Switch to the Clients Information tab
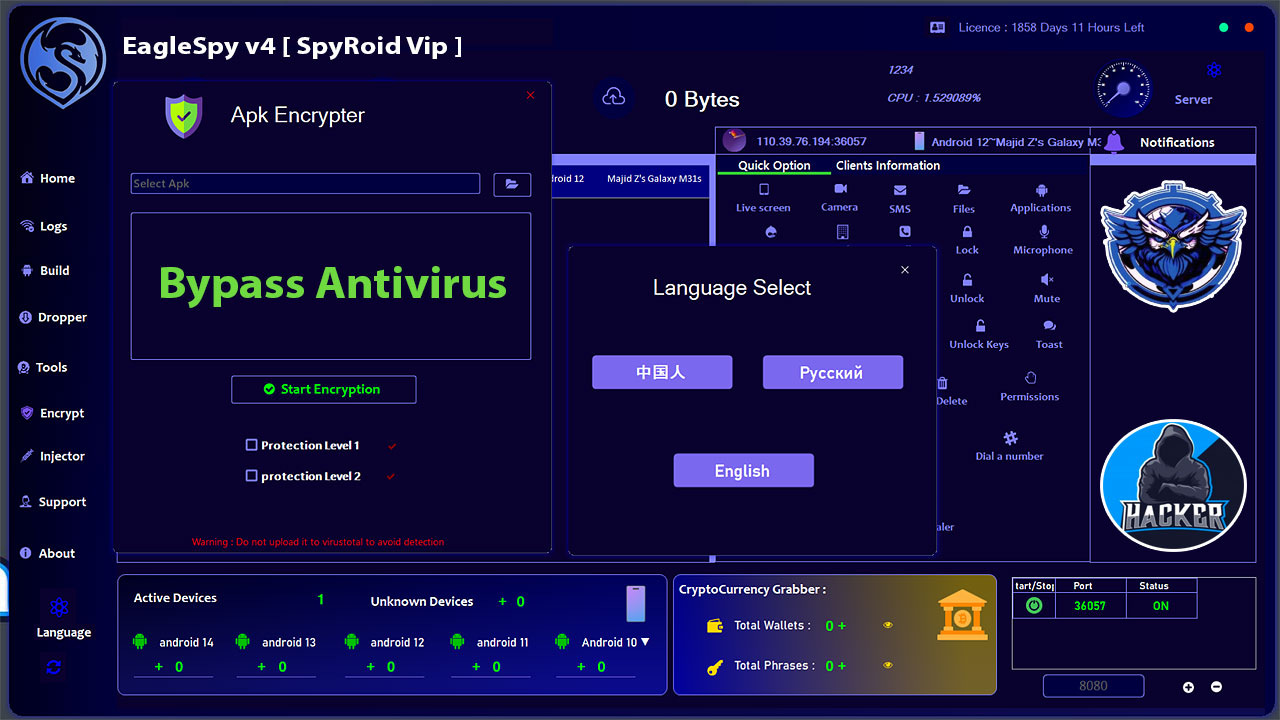The height and width of the screenshot is (720, 1280). [x=887, y=165]
